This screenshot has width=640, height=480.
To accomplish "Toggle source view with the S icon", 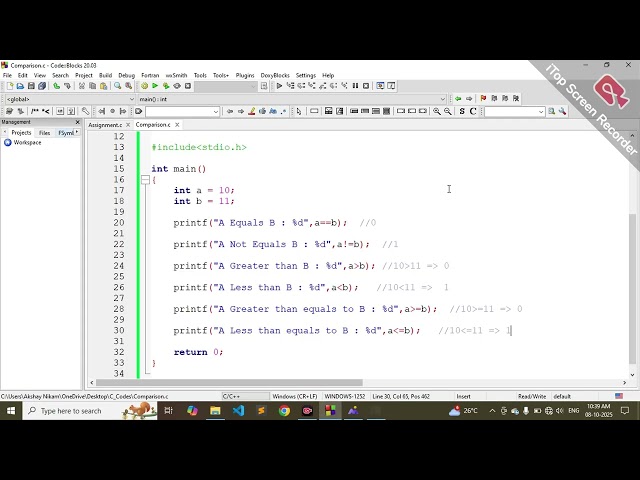I will [462, 111].
